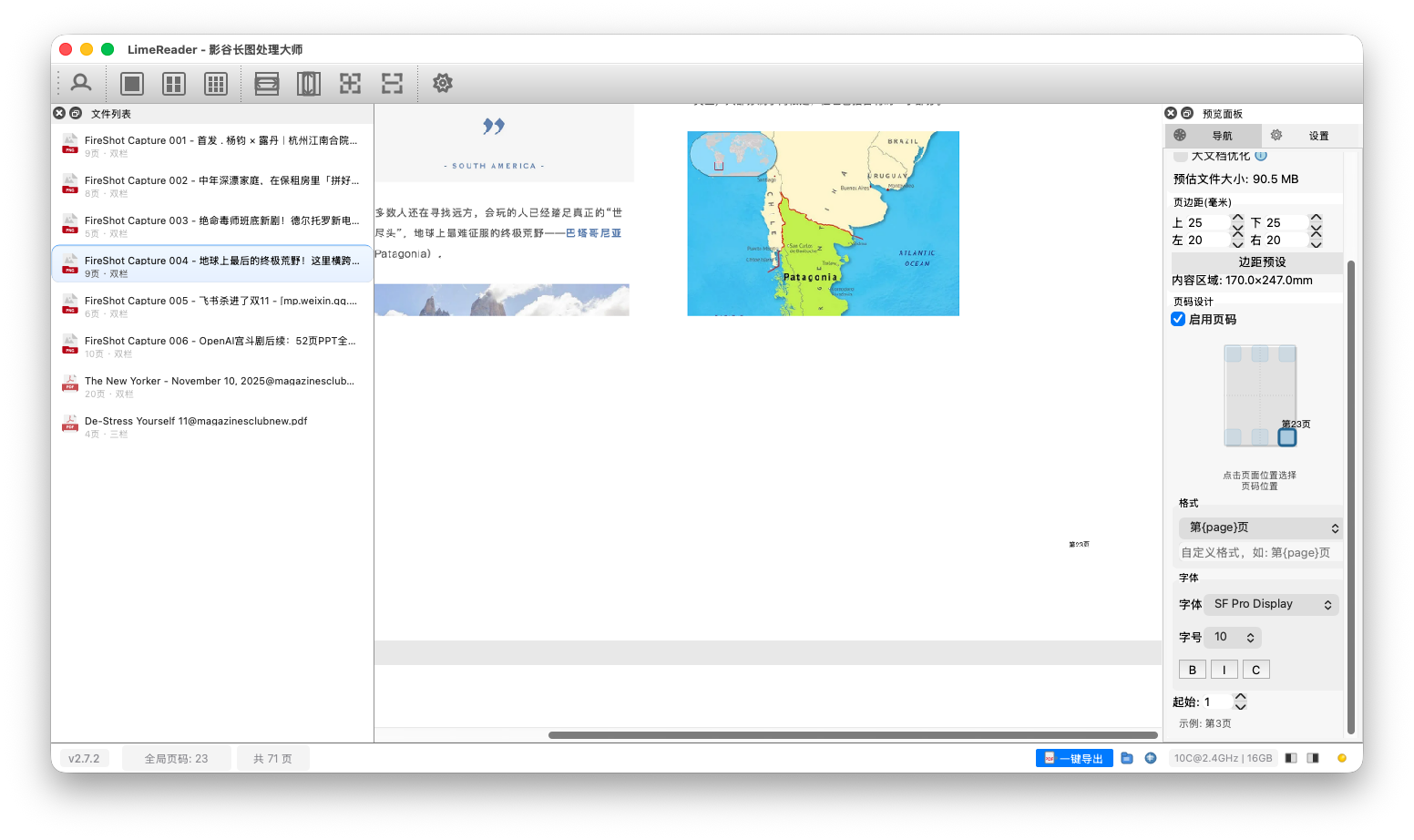
Task: Click the horizontal fit toolbar icon
Action: pyautogui.click(x=266, y=83)
